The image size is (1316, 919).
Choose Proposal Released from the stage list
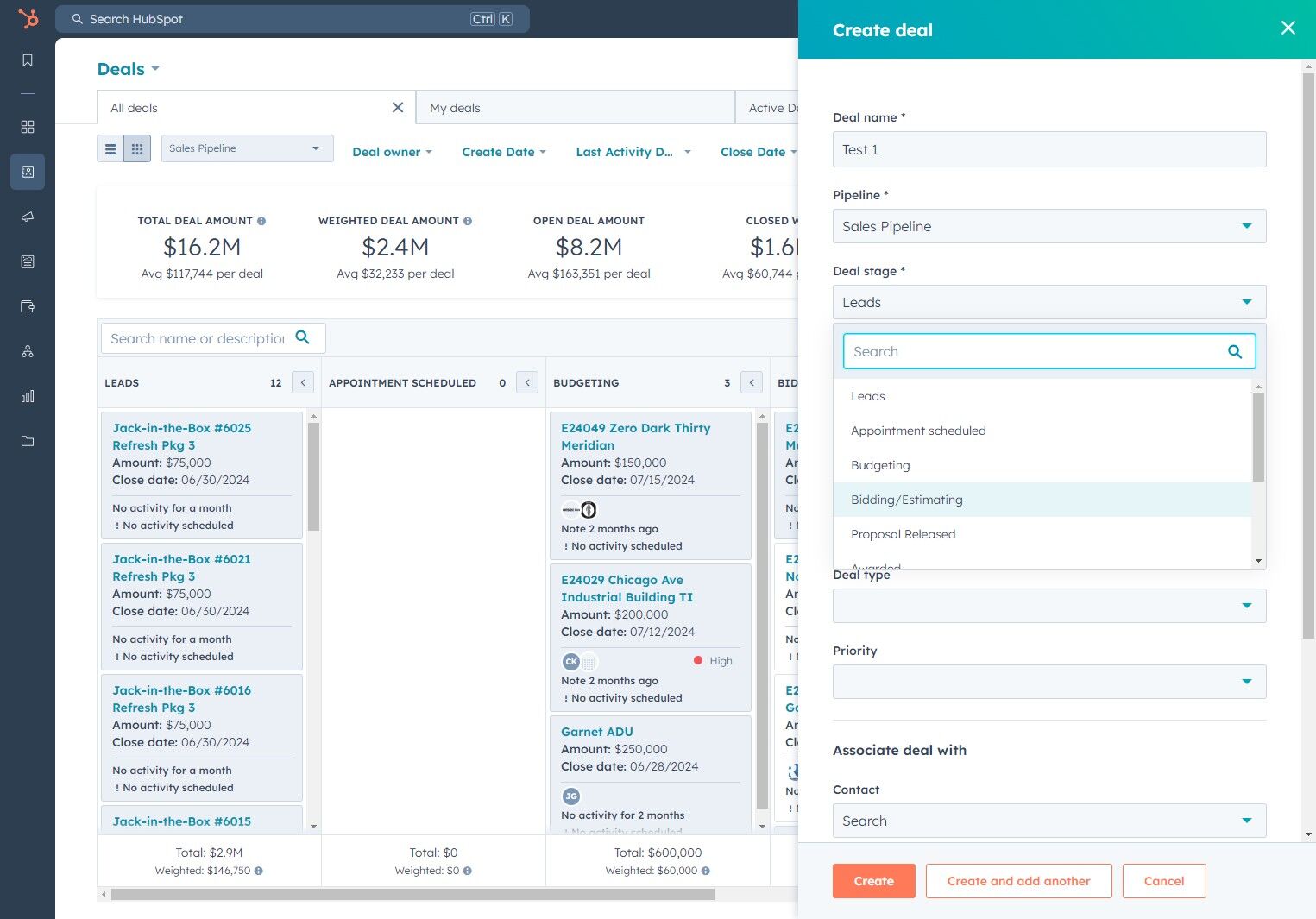pyautogui.click(x=1042, y=534)
